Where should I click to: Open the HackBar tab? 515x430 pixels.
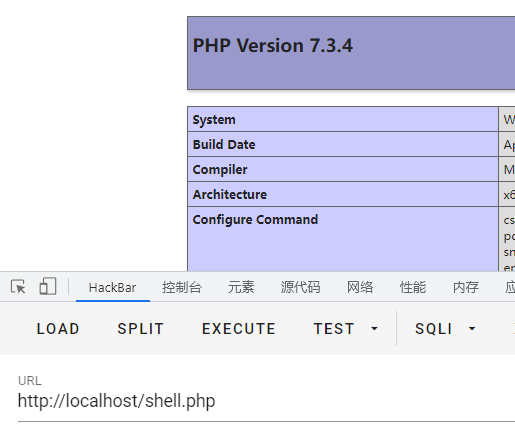click(113, 287)
